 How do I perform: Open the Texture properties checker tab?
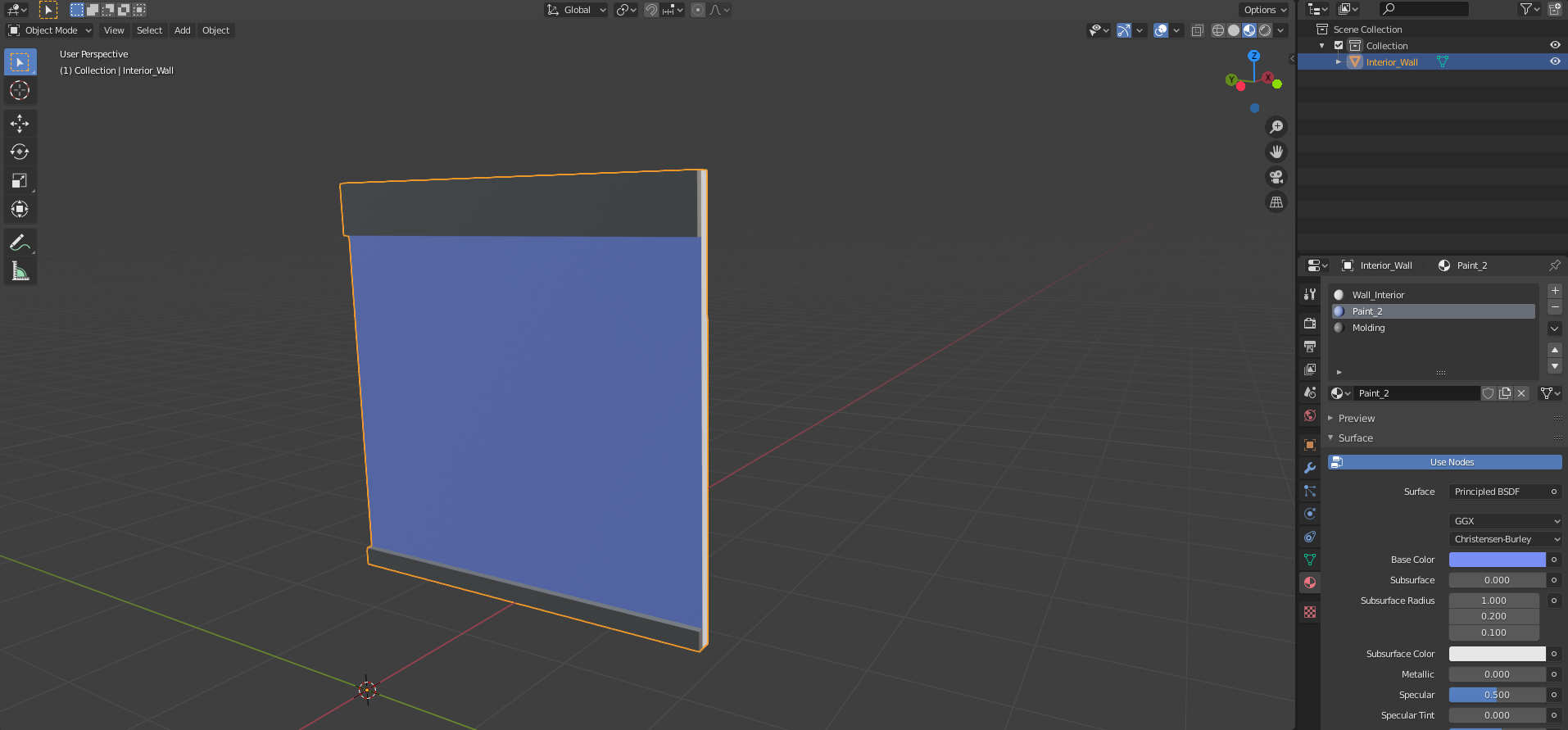(x=1310, y=612)
